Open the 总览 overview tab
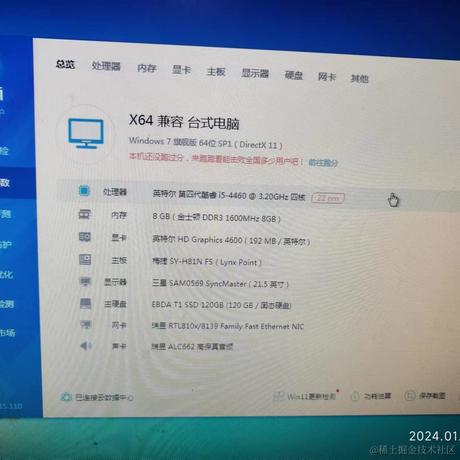Screen dimensions: 460x460 point(65,64)
